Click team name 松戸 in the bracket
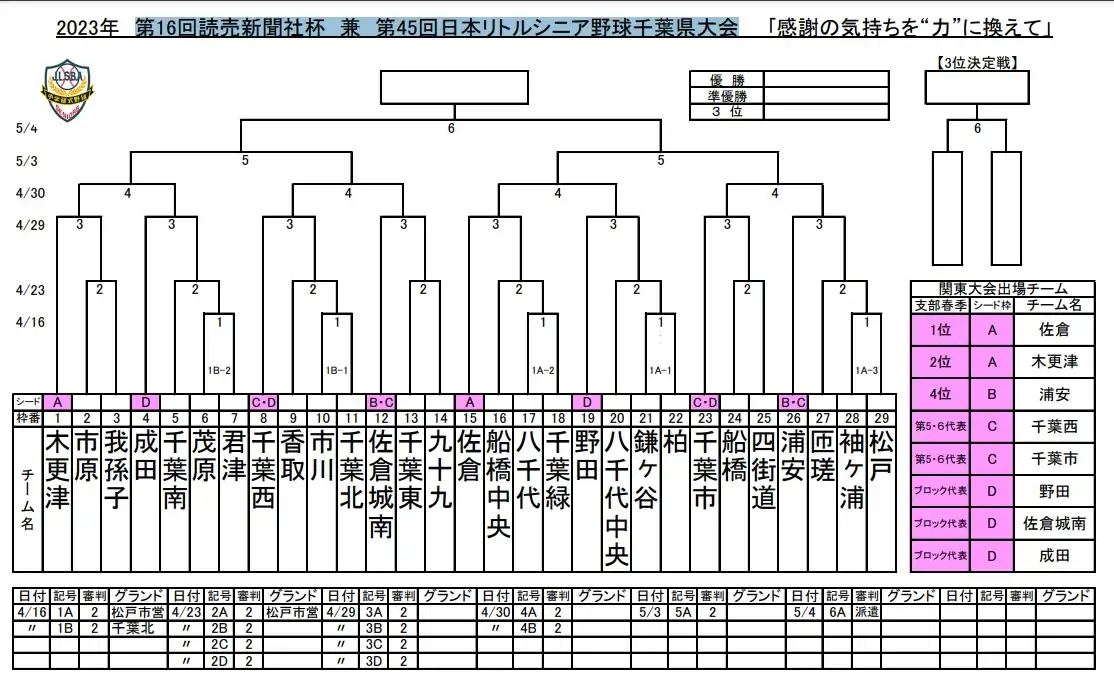Image resolution: width=1114 pixels, height=675 pixels. (x=881, y=455)
